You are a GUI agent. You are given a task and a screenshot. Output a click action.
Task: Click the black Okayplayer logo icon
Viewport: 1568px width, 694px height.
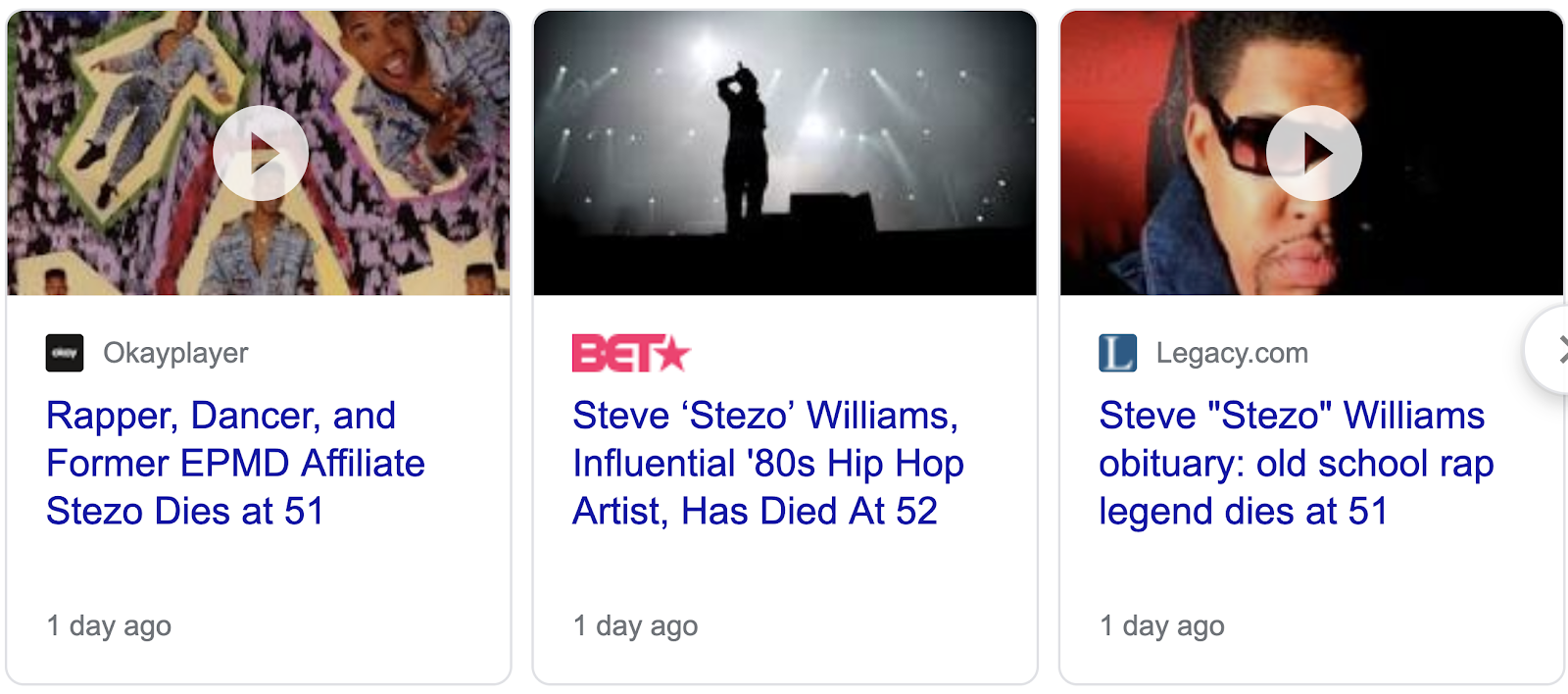coord(65,353)
